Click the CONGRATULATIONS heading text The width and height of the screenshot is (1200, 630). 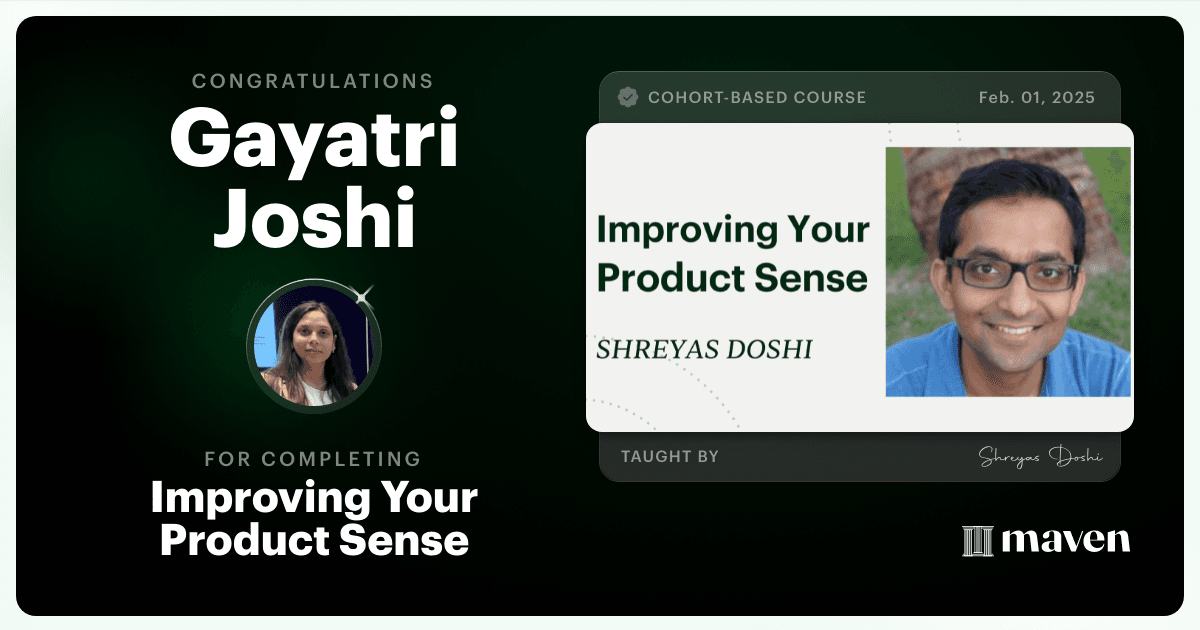[314, 80]
